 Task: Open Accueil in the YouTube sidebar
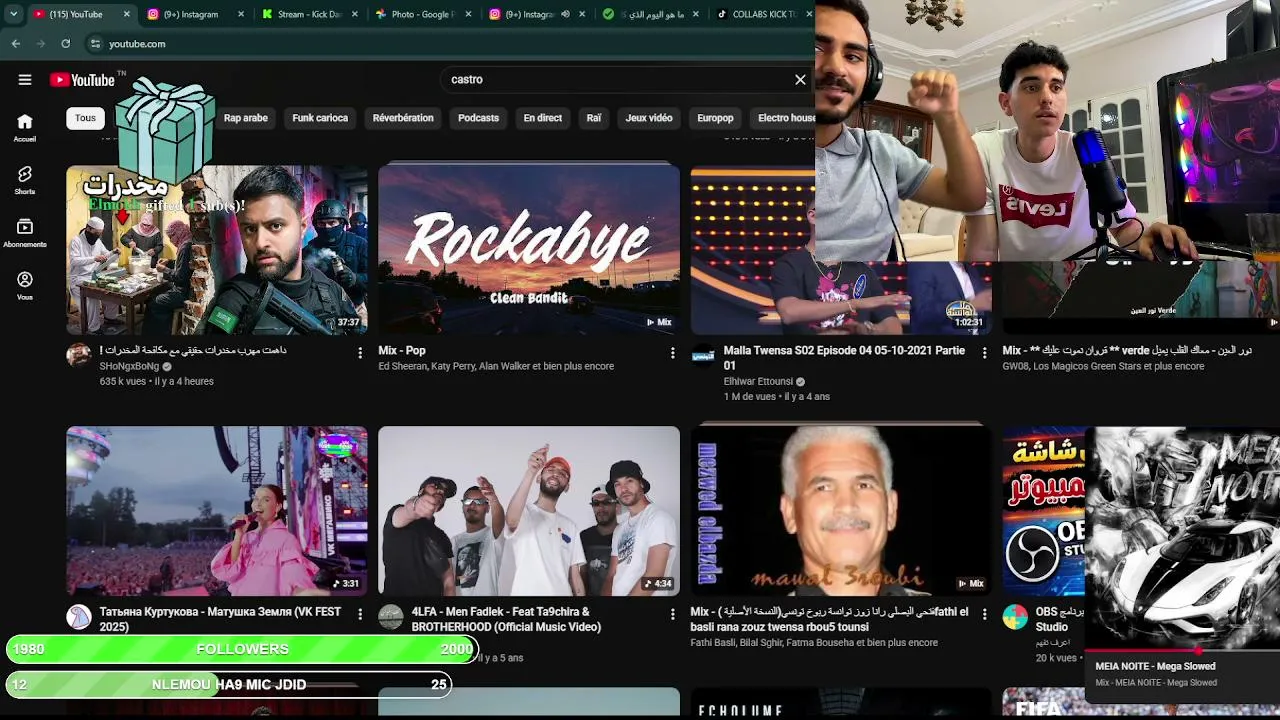pyautogui.click(x=25, y=127)
